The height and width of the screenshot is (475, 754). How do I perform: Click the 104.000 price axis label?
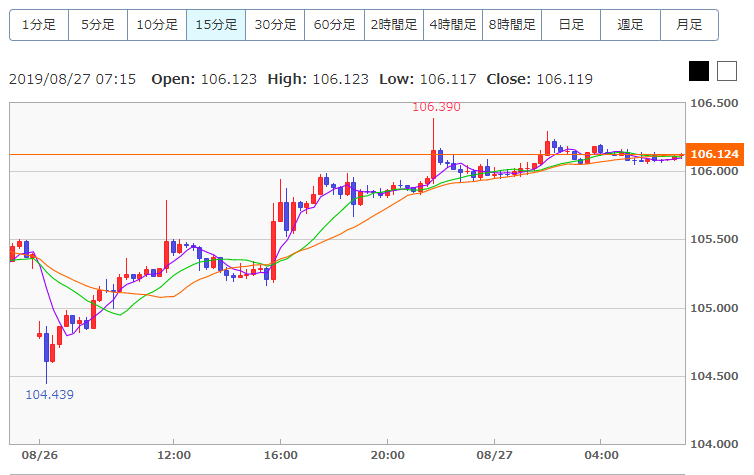click(x=714, y=444)
